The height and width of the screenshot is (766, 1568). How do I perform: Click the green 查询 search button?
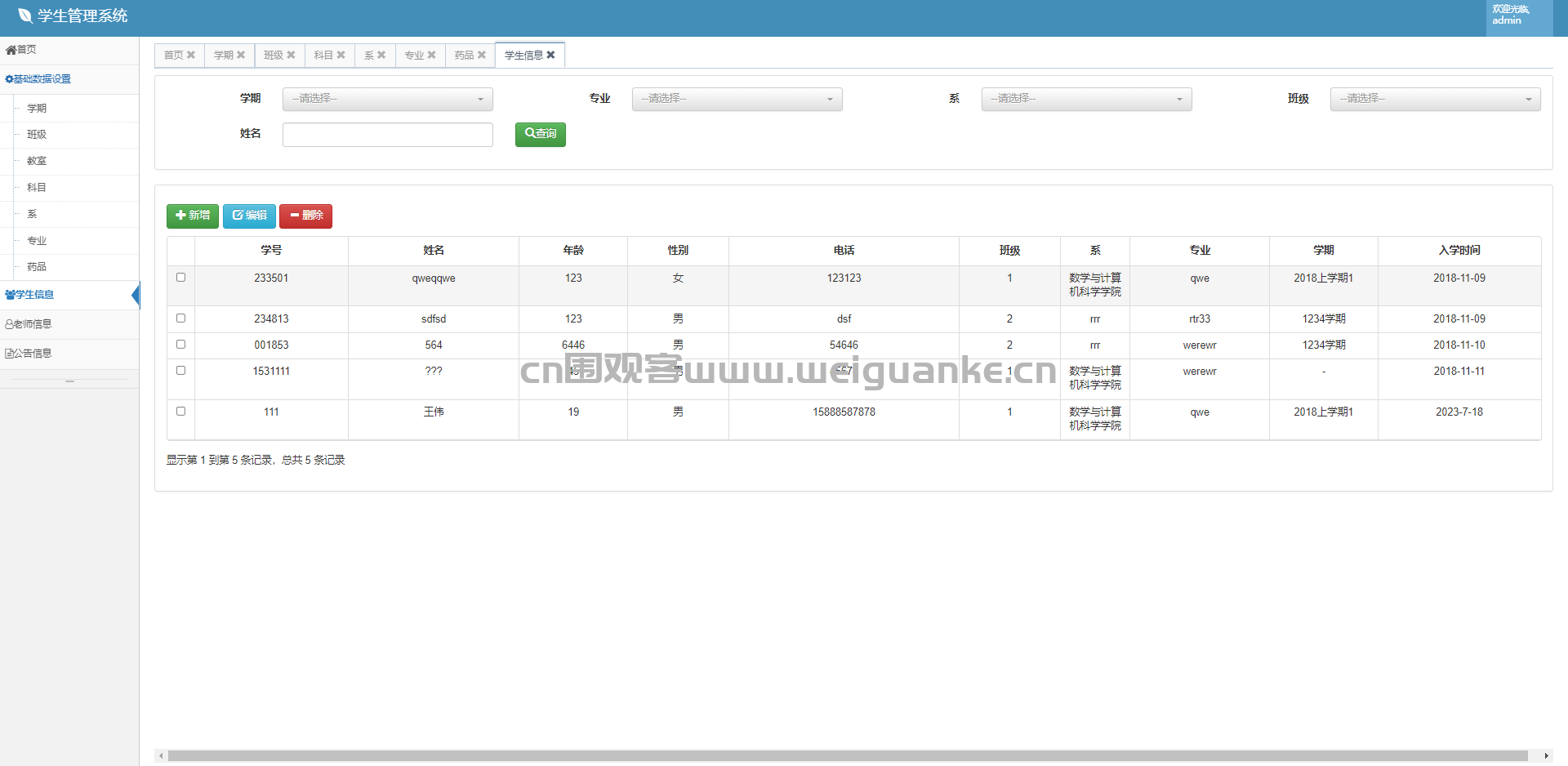540,134
